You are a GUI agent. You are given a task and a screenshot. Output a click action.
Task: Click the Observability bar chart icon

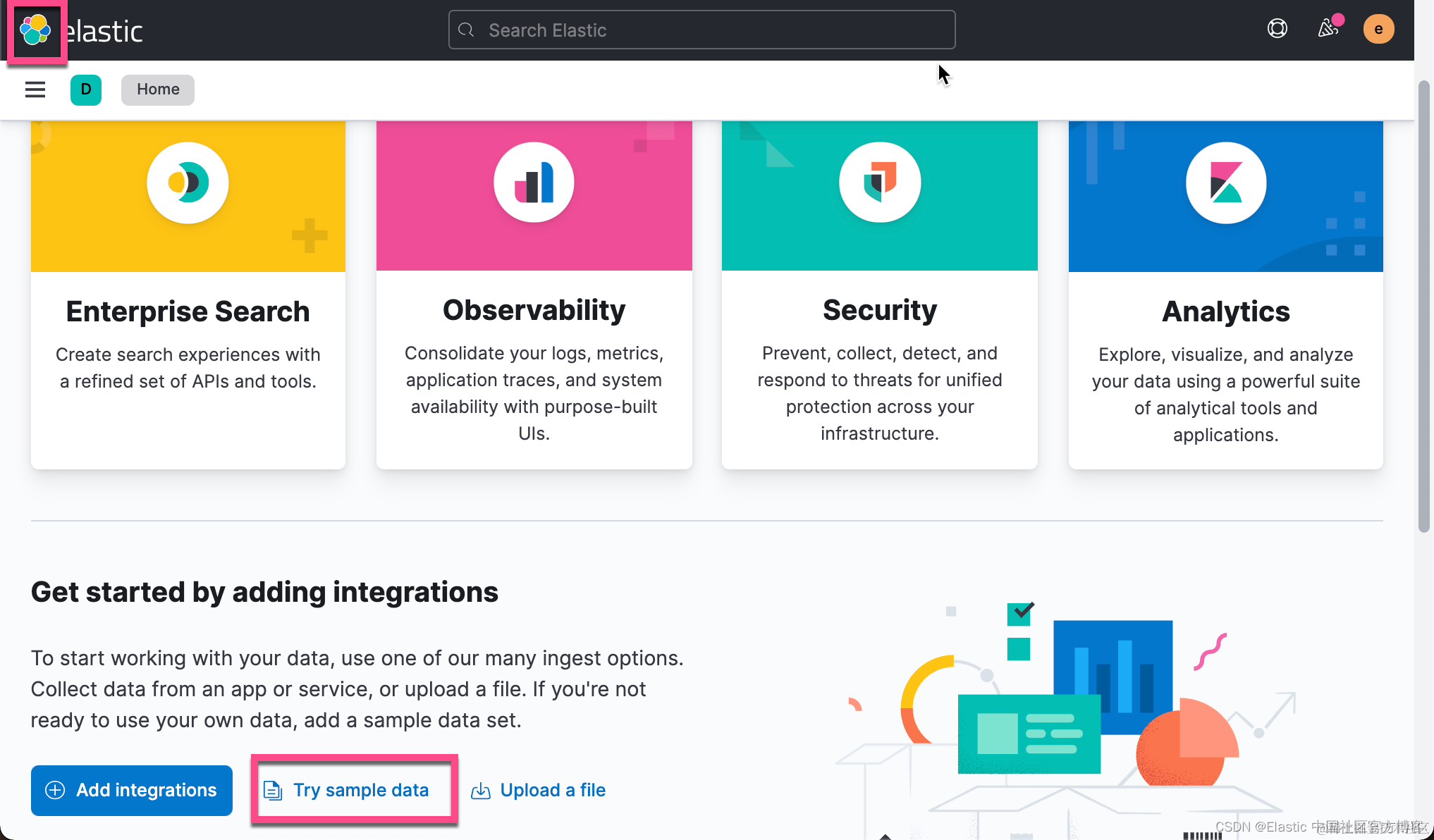pos(534,183)
